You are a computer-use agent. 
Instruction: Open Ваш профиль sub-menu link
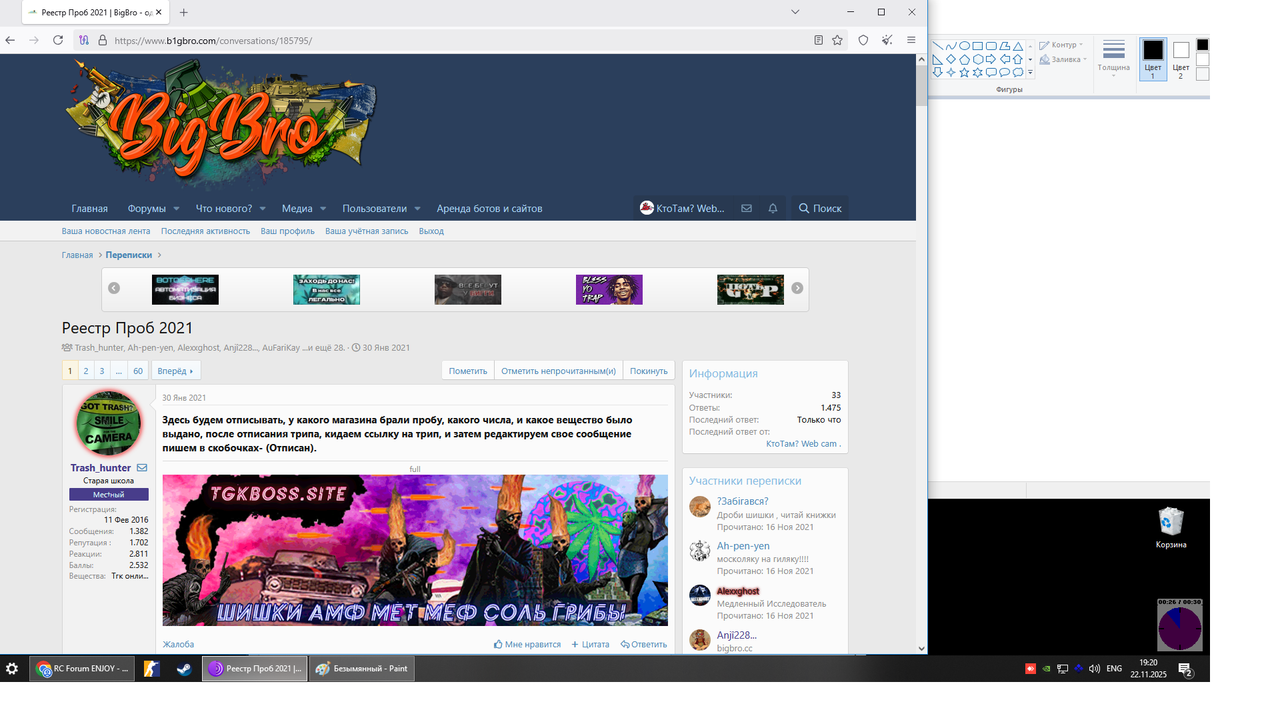point(288,231)
